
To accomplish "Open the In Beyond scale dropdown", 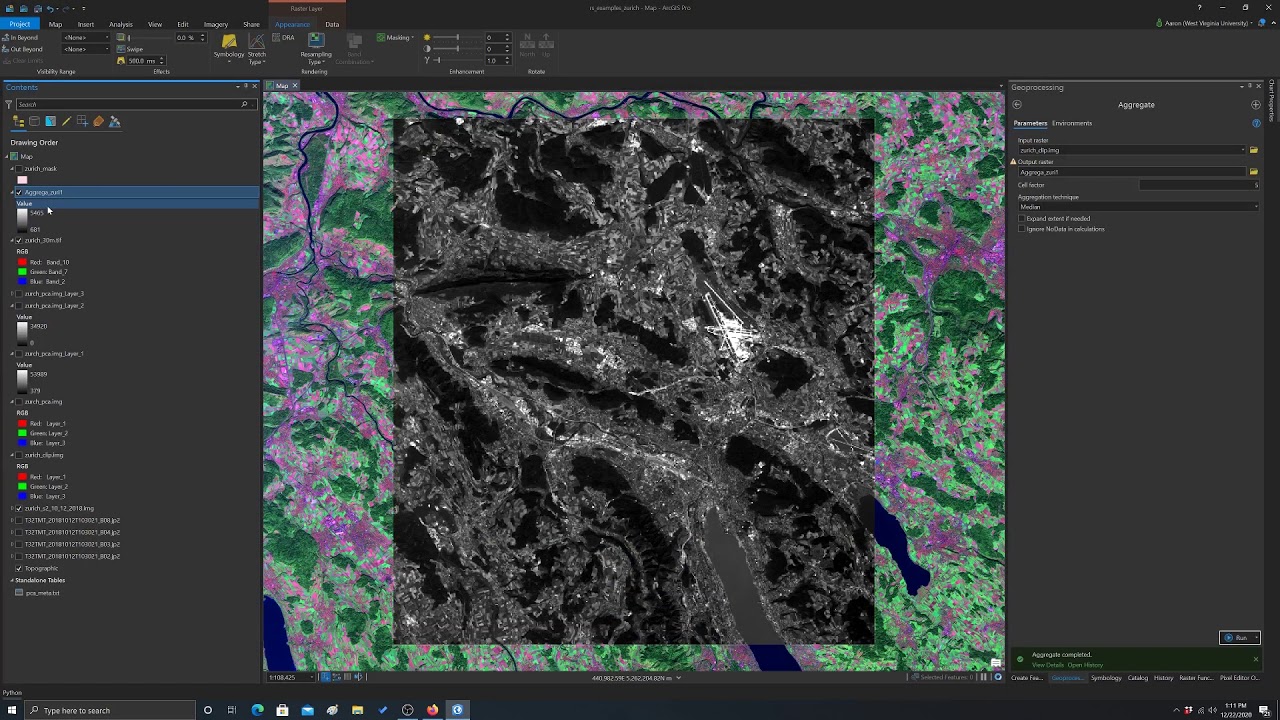I will (86, 37).
